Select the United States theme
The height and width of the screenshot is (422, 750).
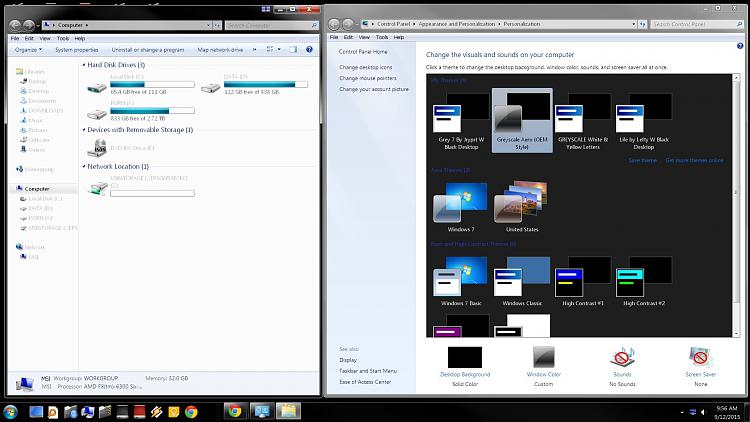tap(522, 207)
